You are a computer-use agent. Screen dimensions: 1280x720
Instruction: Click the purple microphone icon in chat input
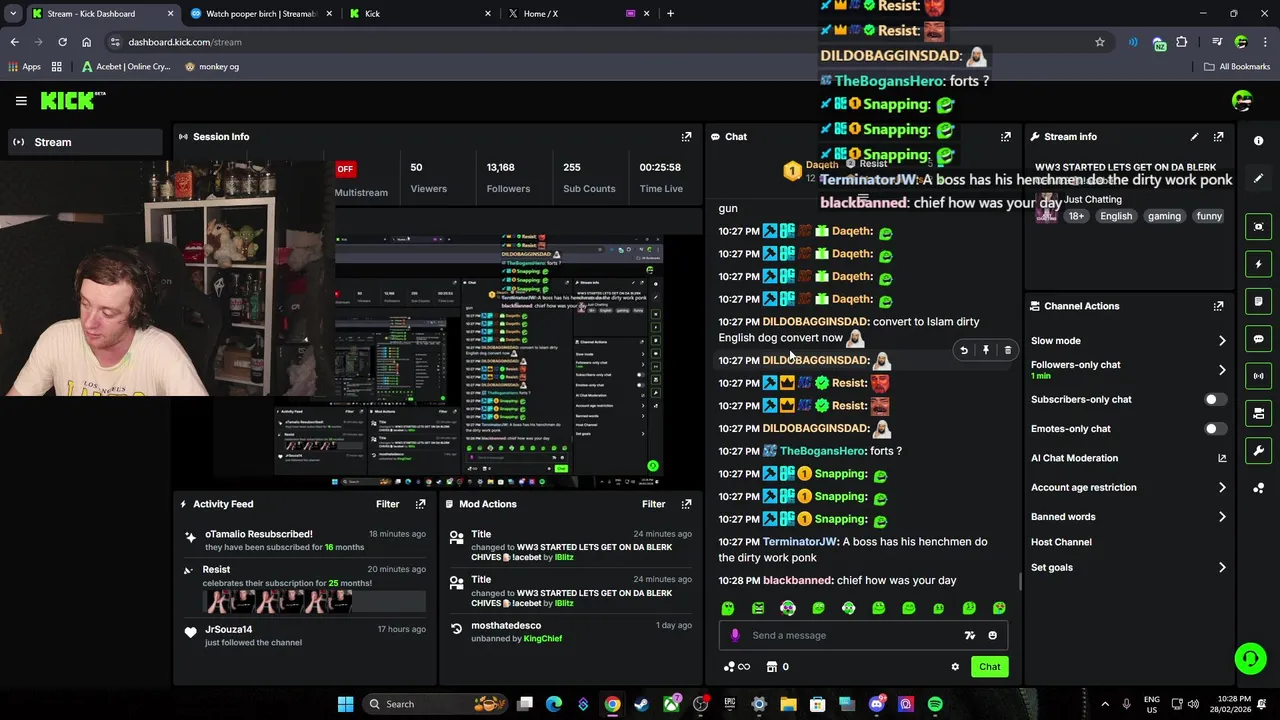(735, 635)
